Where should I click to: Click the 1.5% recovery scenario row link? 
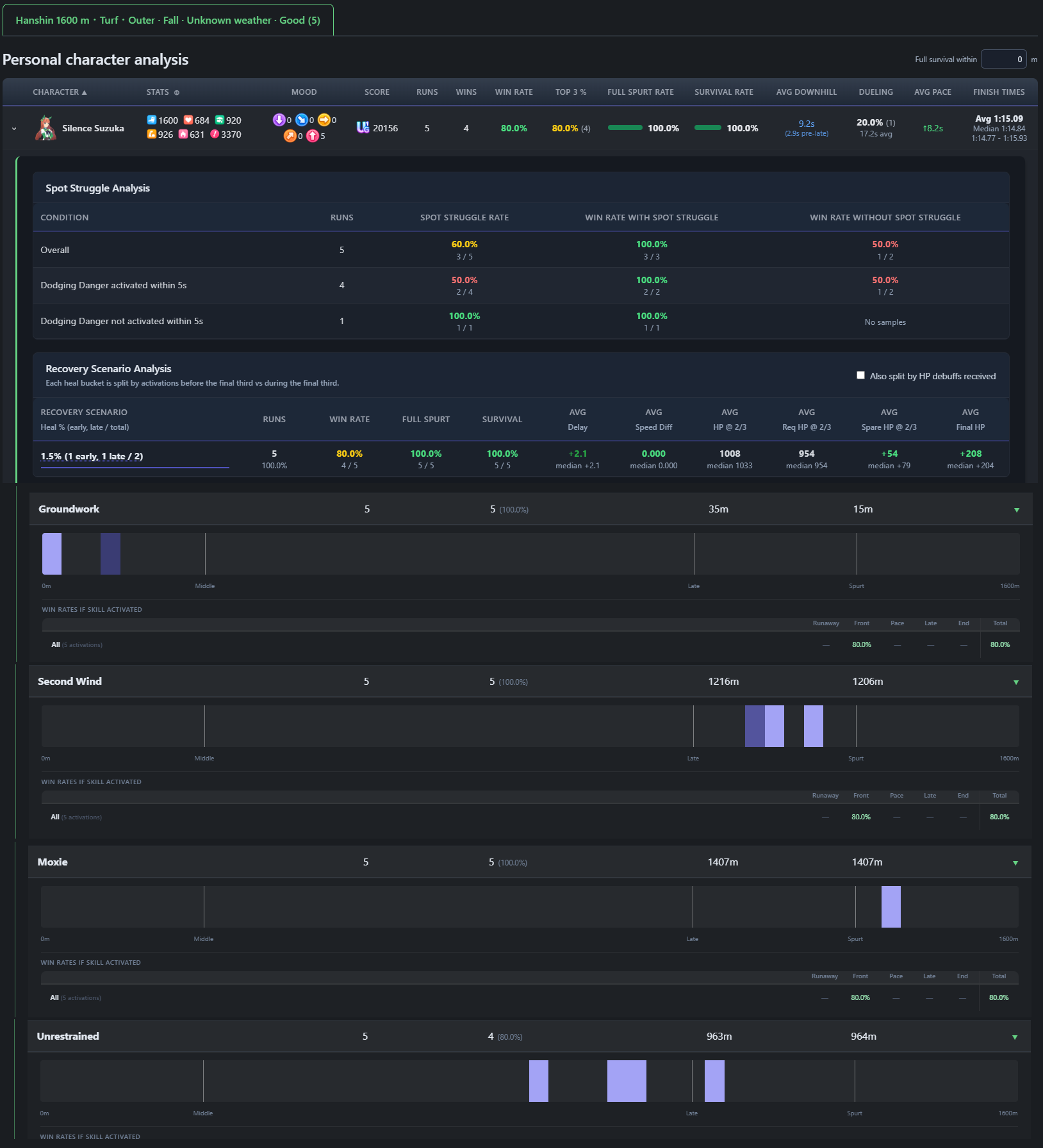[92, 456]
